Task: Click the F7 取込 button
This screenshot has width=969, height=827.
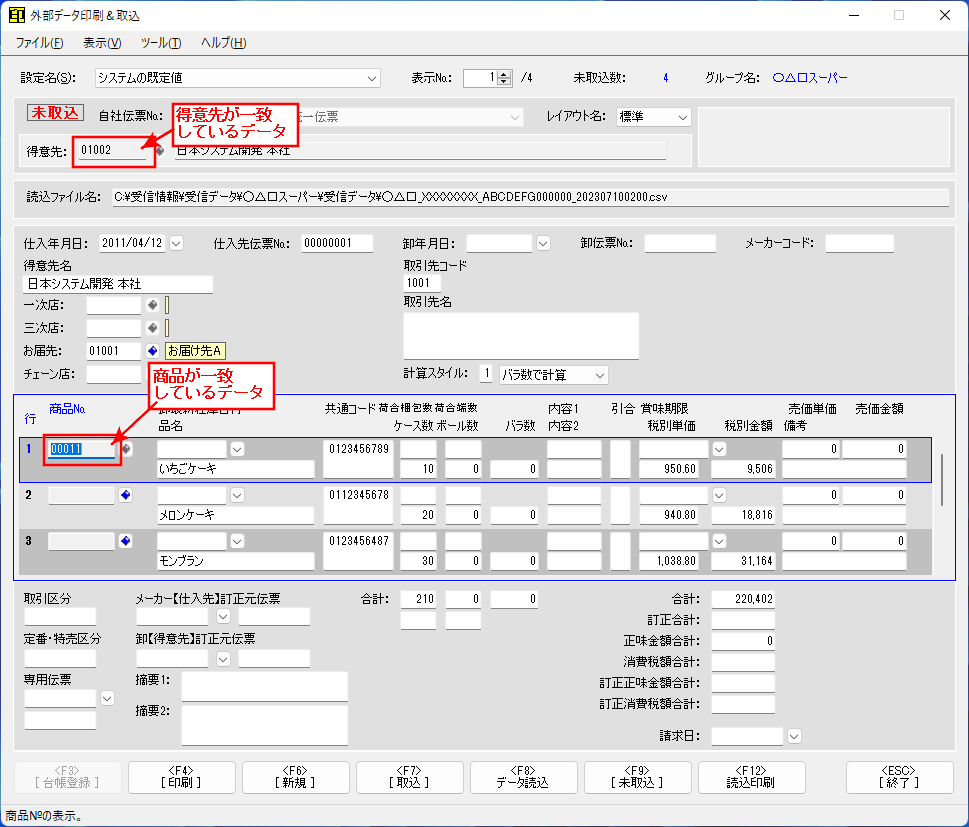Action: pyautogui.click(x=409, y=777)
